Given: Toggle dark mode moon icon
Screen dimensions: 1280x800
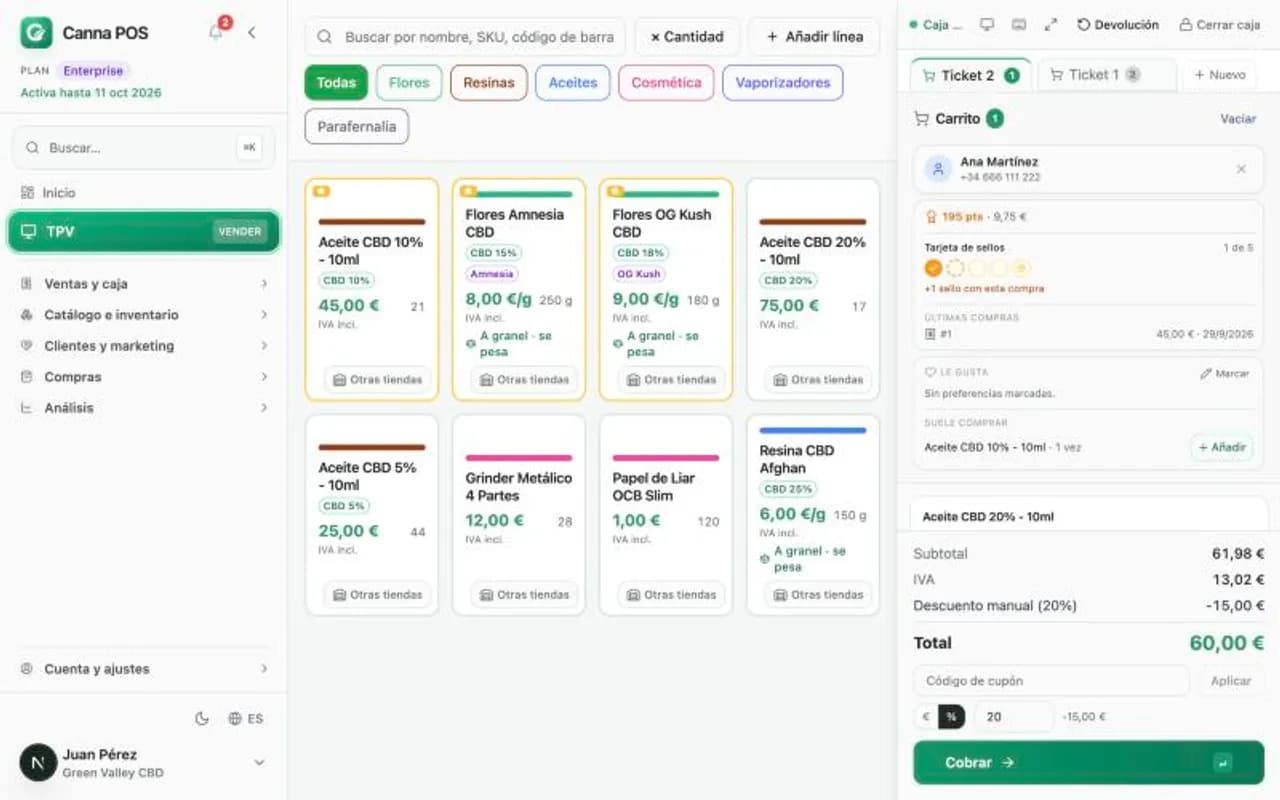Looking at the screenshot, I should [x=202, y=718].
